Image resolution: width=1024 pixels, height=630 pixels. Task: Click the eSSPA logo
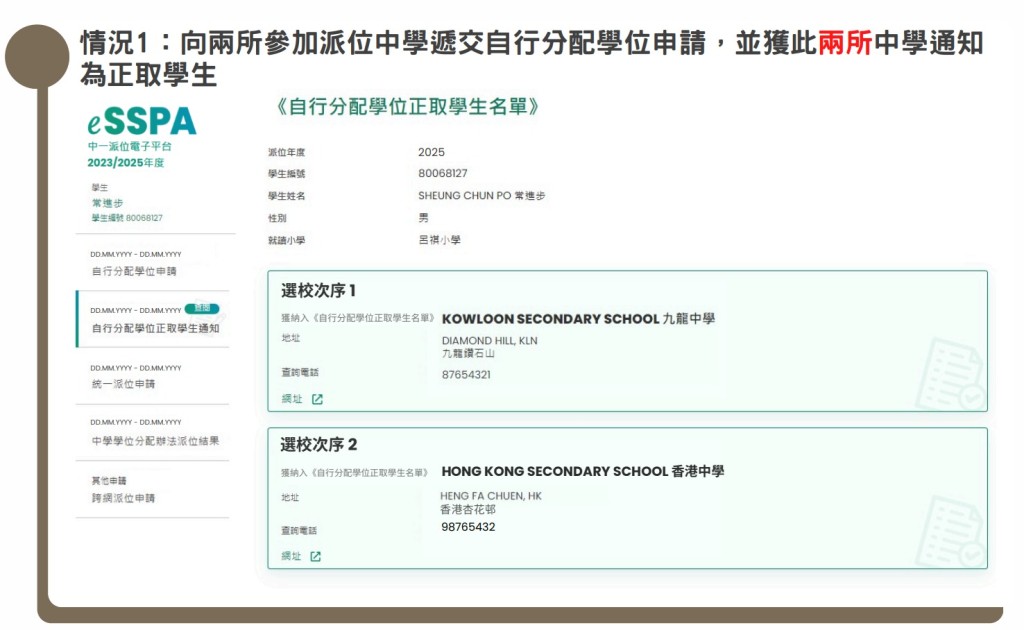[x=141, y=121]
